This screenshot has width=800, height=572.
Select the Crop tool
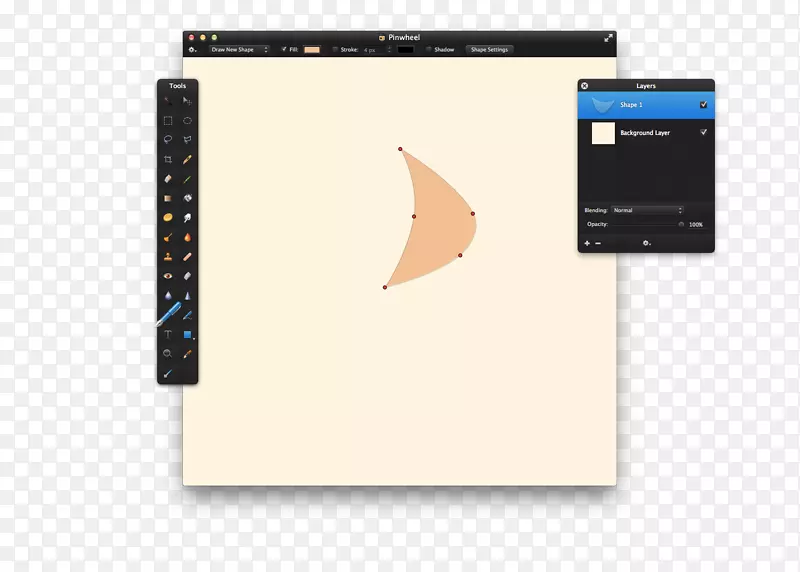(x=168, y=159)
